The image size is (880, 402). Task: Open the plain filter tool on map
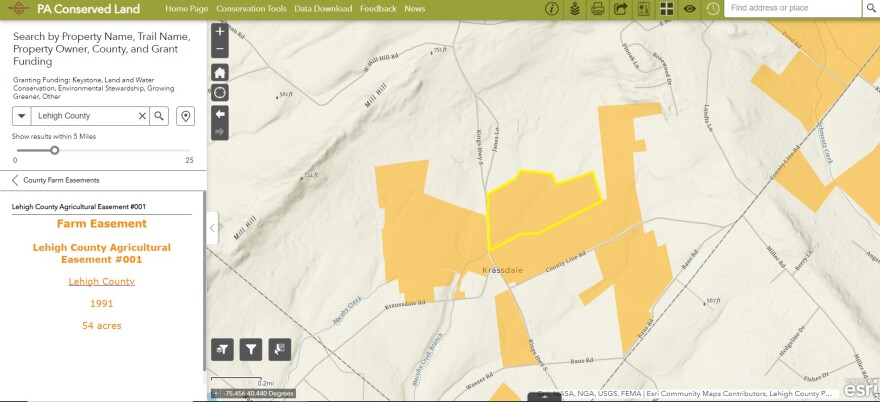tap(251, 349)
